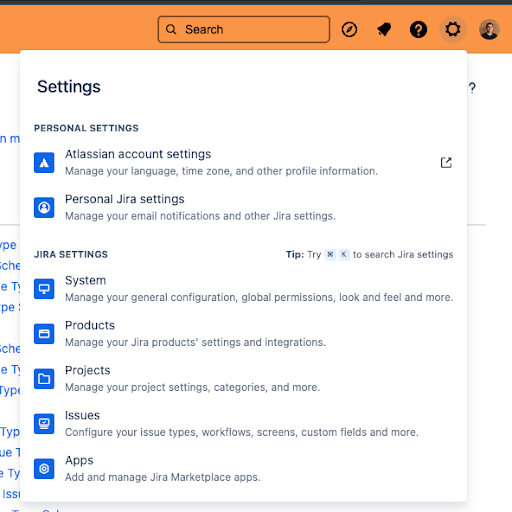This screenshot has width=512, height=512.
Task: Click the Search input field
Action: pos(244,29)
